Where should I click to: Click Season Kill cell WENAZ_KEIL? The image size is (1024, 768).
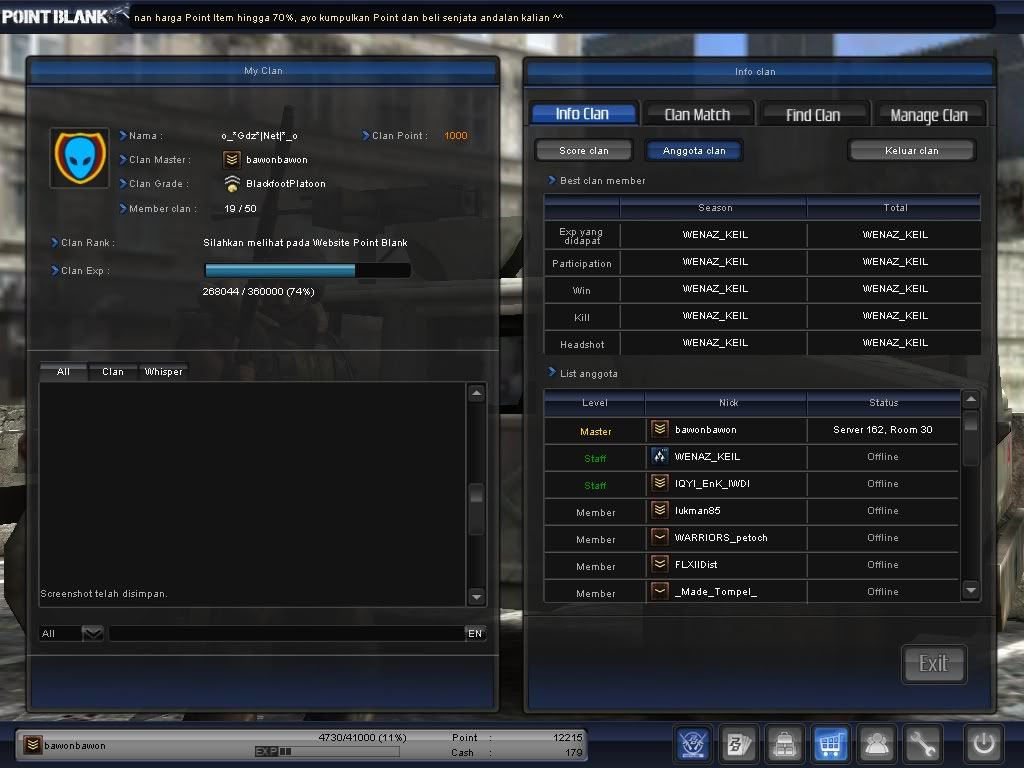715,315
